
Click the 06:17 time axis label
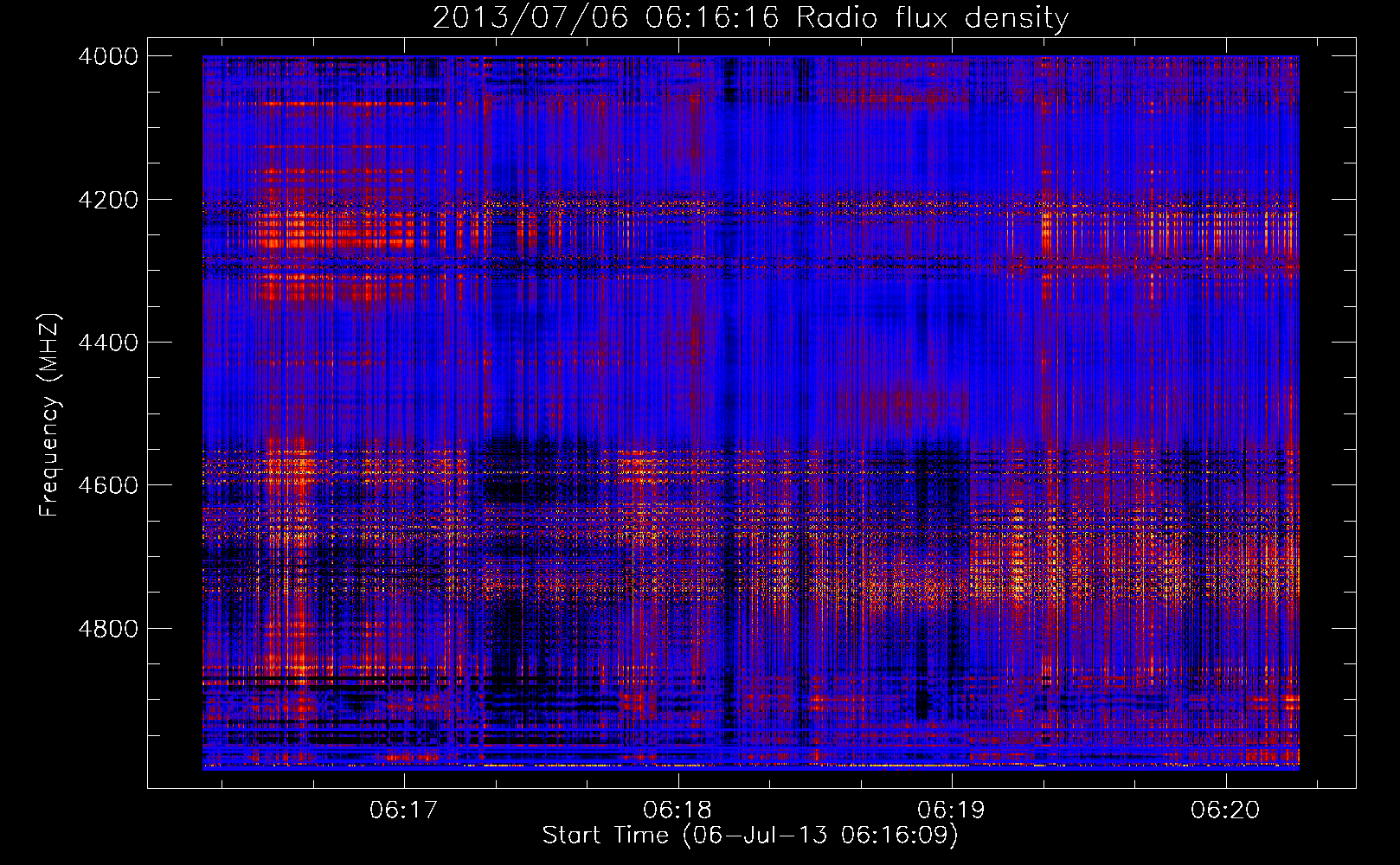(x=404, y=811)
